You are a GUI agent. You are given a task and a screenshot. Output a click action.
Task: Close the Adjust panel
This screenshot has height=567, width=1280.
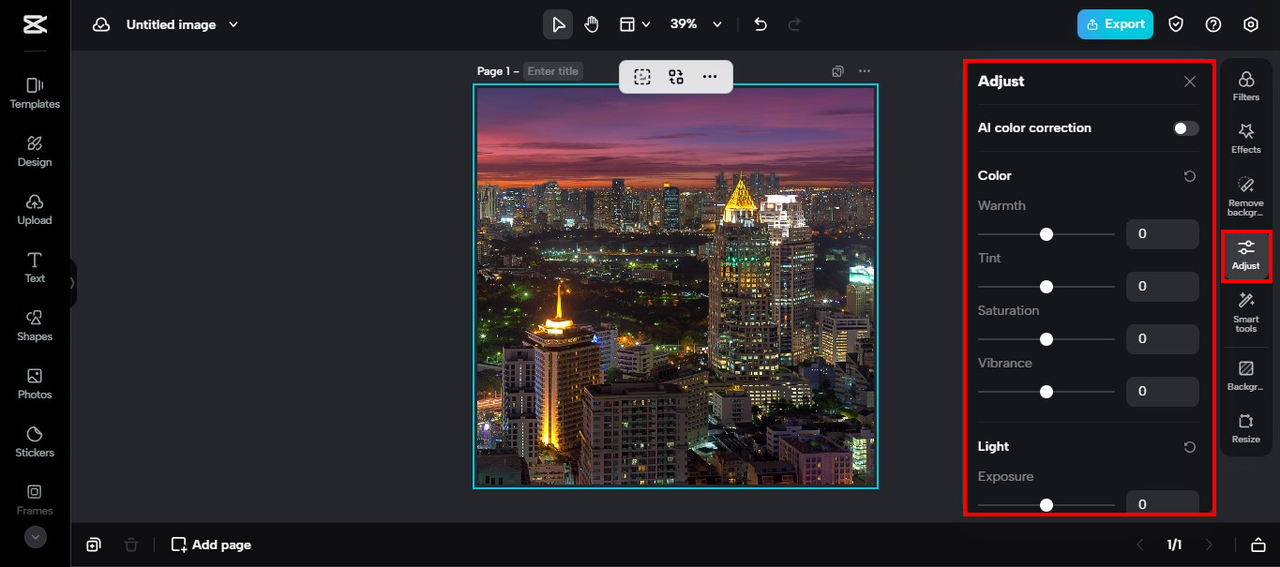pyautogui.click(x=1189, y=82)
